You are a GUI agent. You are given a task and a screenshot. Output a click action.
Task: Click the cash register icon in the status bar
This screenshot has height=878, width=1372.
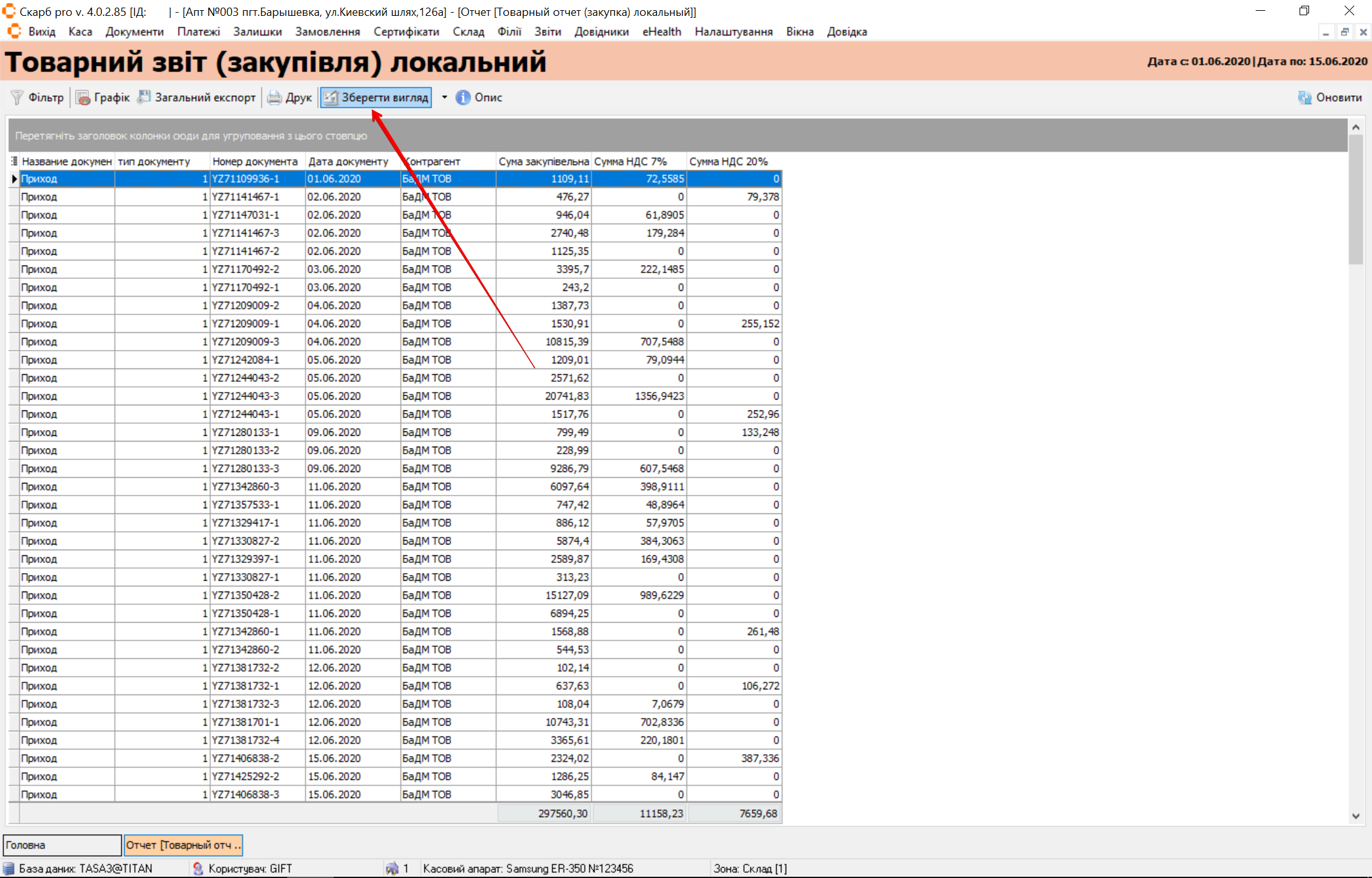pyautogui.click(x=392, y=868)
